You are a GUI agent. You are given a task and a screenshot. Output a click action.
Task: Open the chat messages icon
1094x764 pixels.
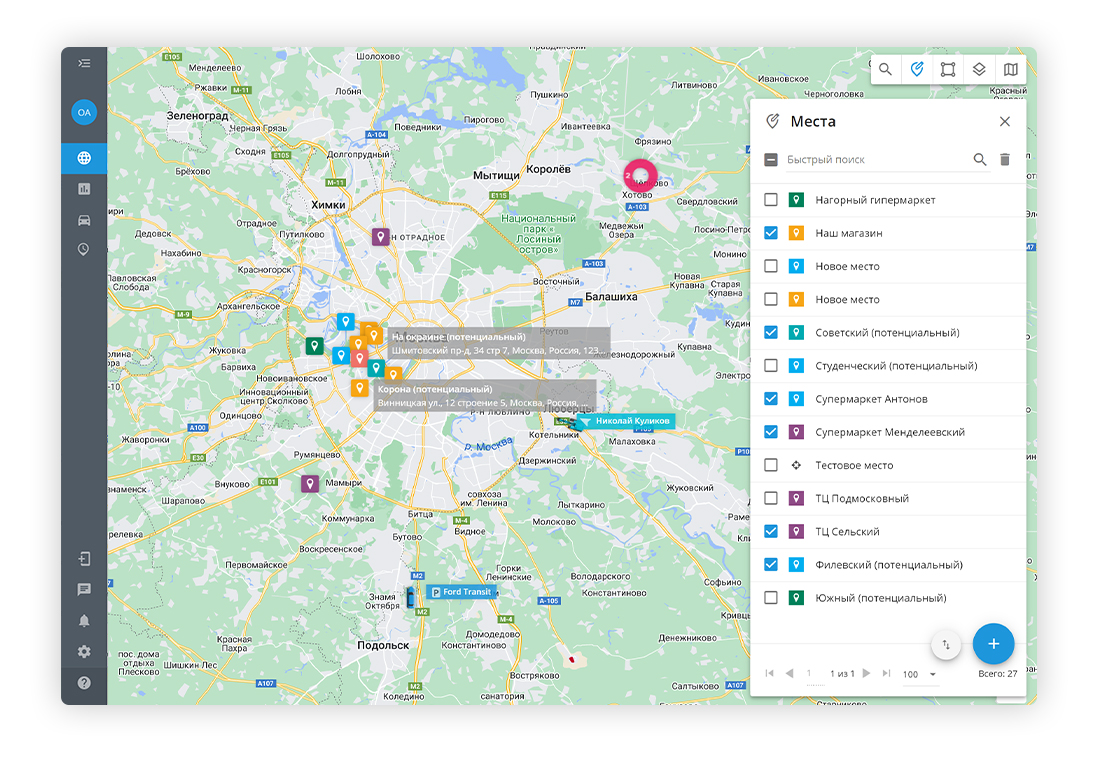tap(84, 590)
